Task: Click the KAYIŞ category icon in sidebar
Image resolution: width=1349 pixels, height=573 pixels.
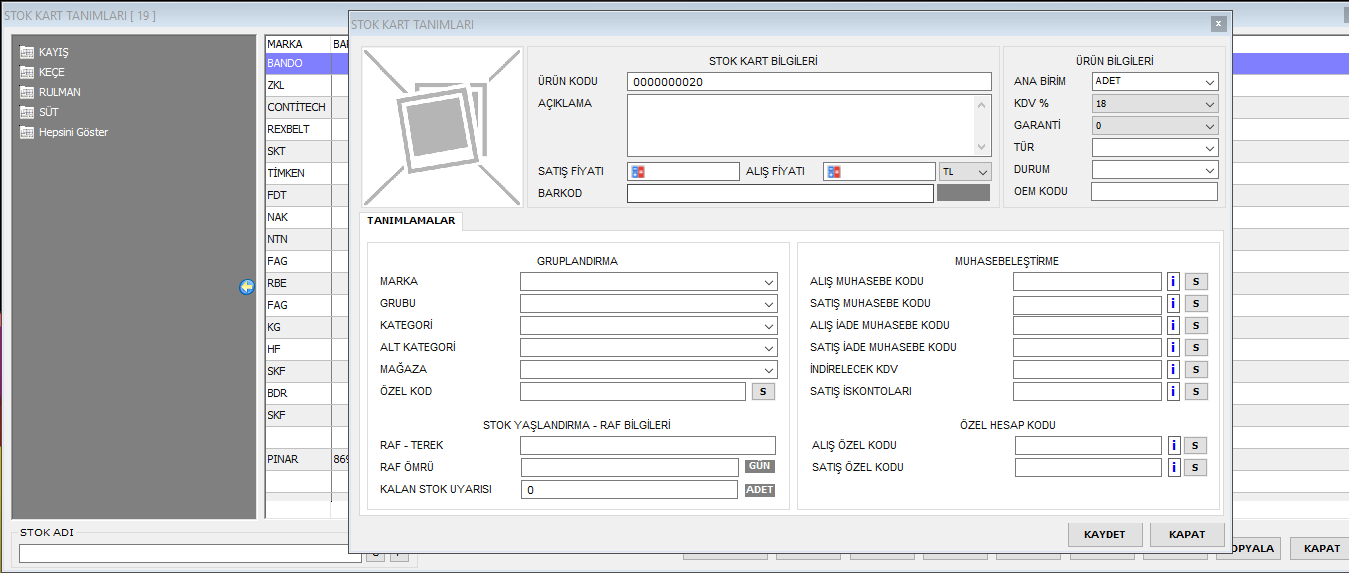Action: [27, 52]
